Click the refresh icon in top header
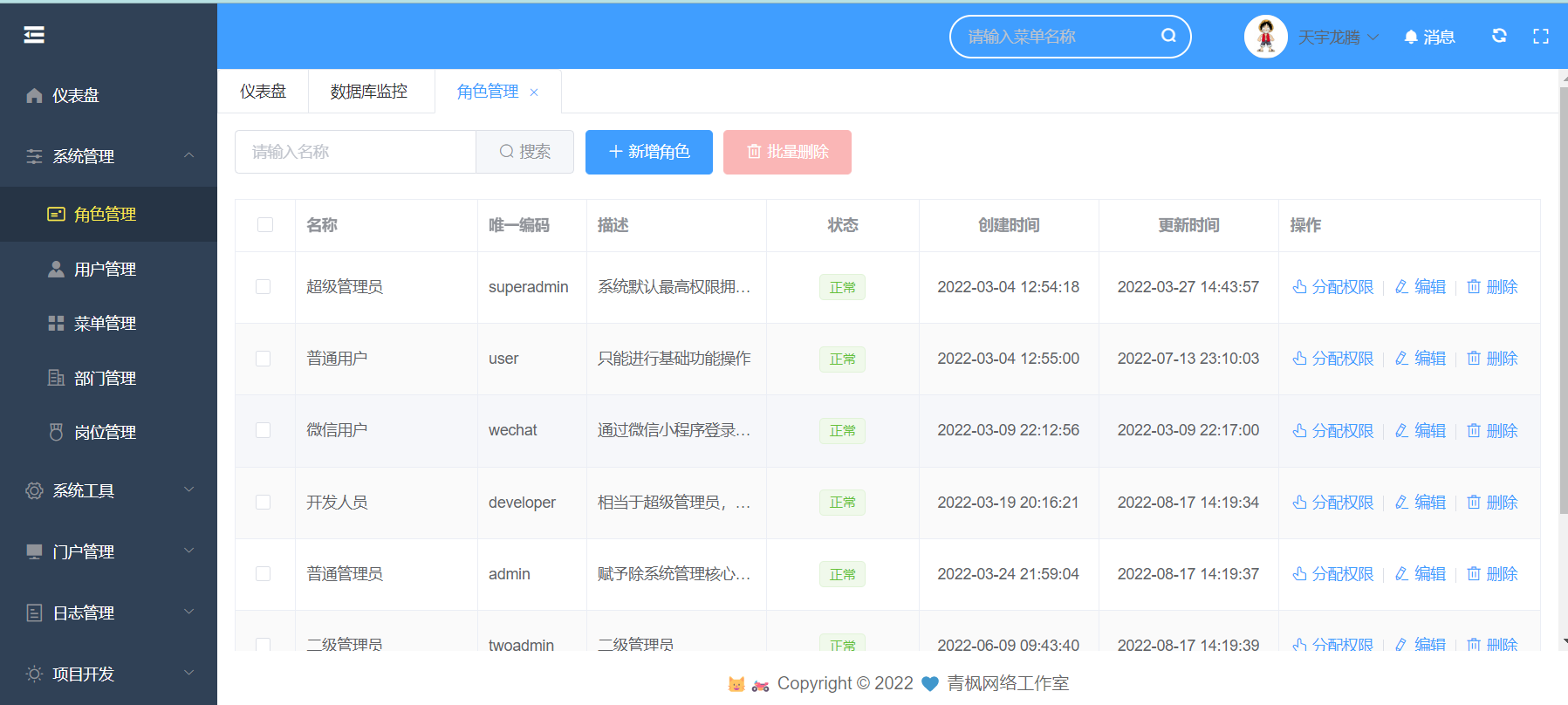The height and width of the screenshot is (705, 1568). coord(1499,36)
